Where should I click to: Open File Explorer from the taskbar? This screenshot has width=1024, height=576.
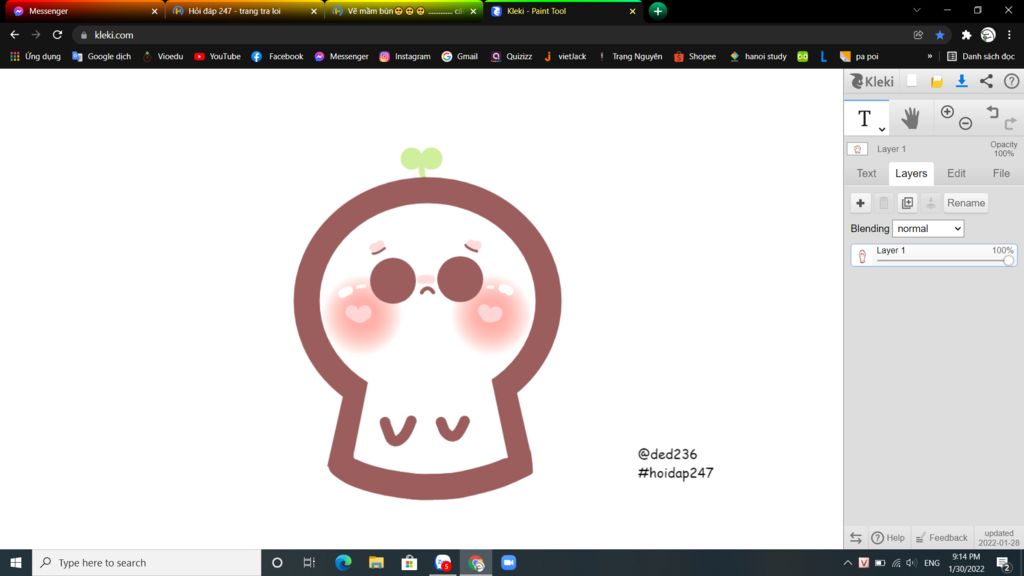coord(376,562)
